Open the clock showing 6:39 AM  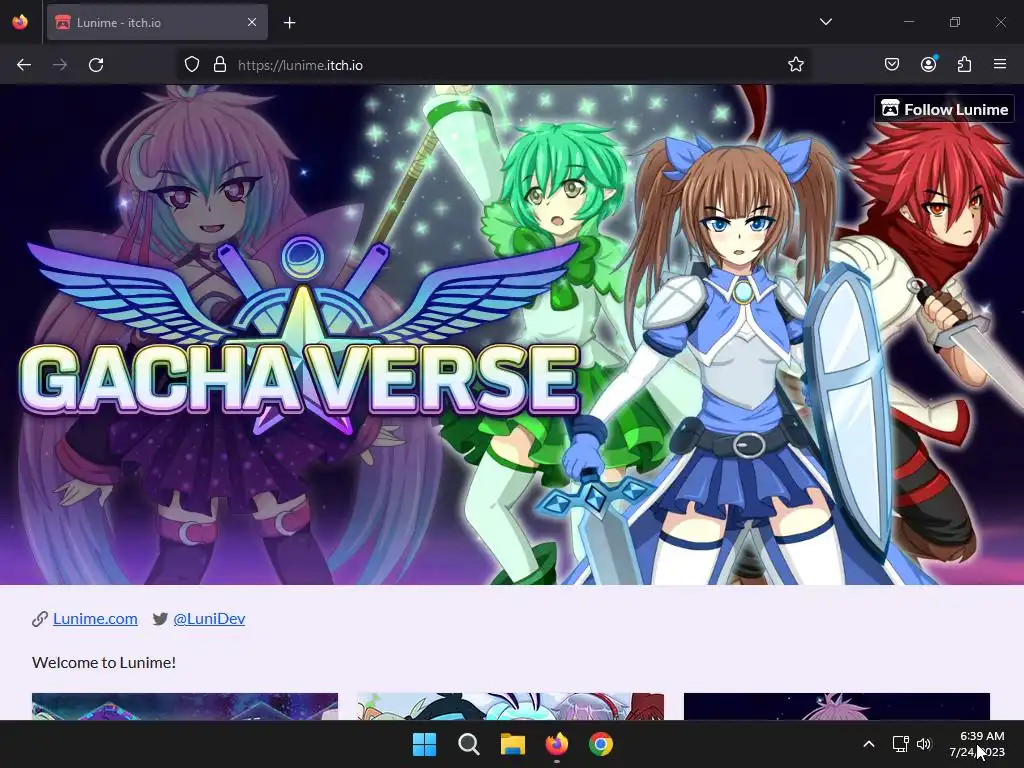click(x=977, y=744)
